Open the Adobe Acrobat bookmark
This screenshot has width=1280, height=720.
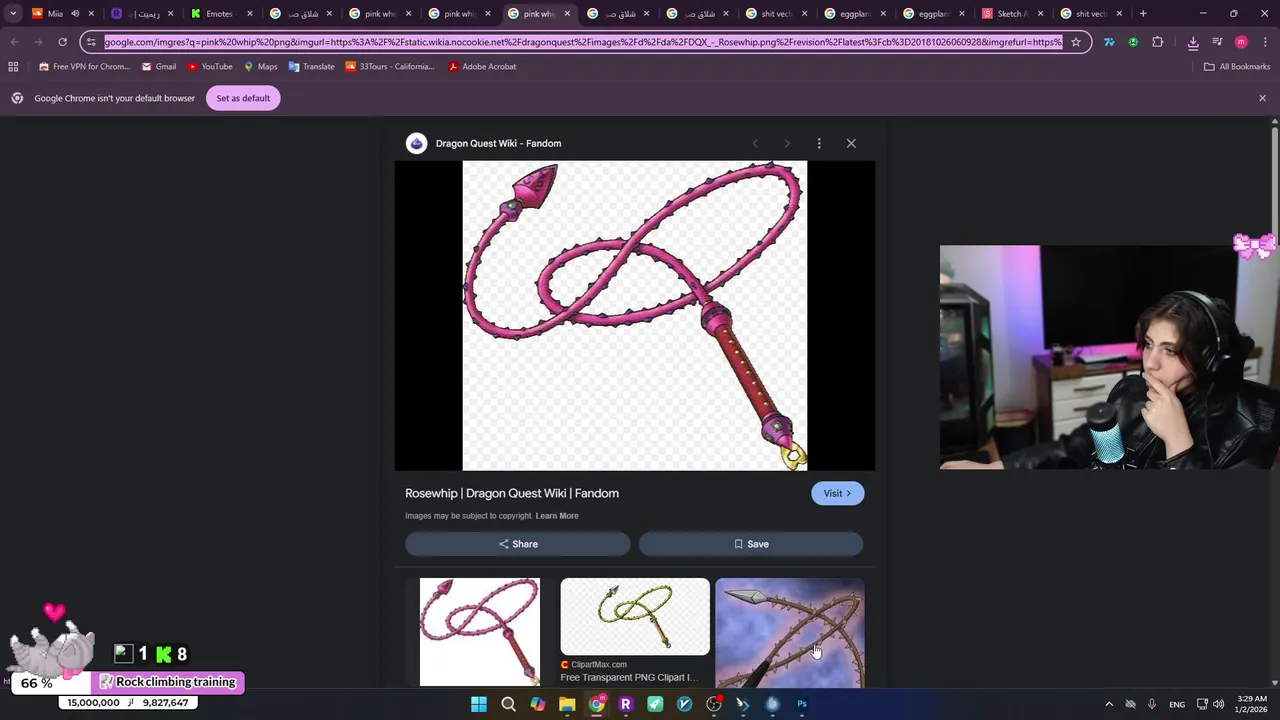pos(482,66)
